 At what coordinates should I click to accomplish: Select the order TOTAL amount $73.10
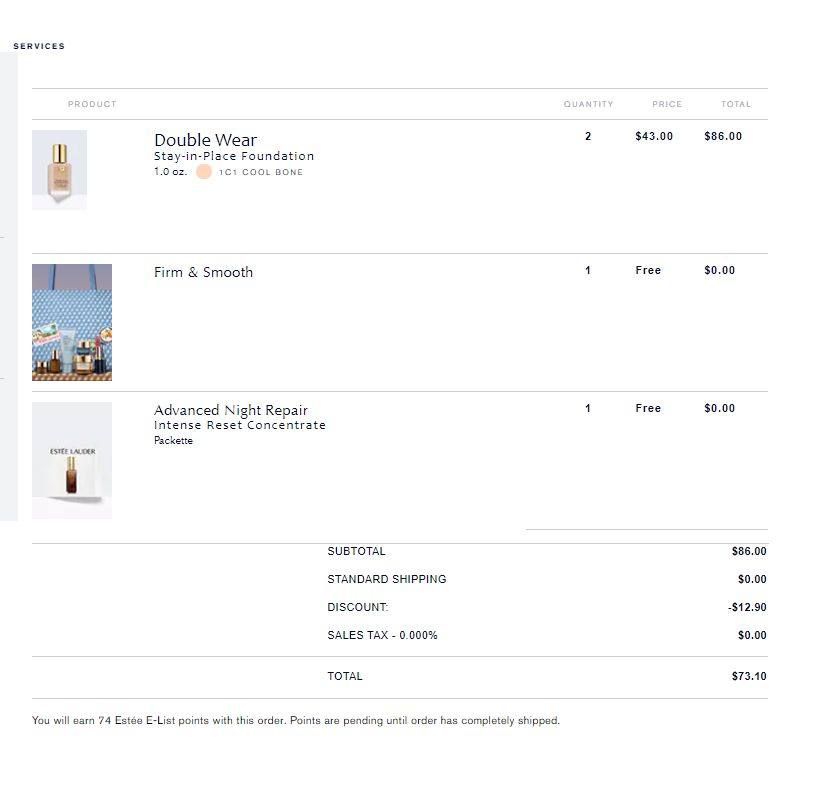(748, 676)
